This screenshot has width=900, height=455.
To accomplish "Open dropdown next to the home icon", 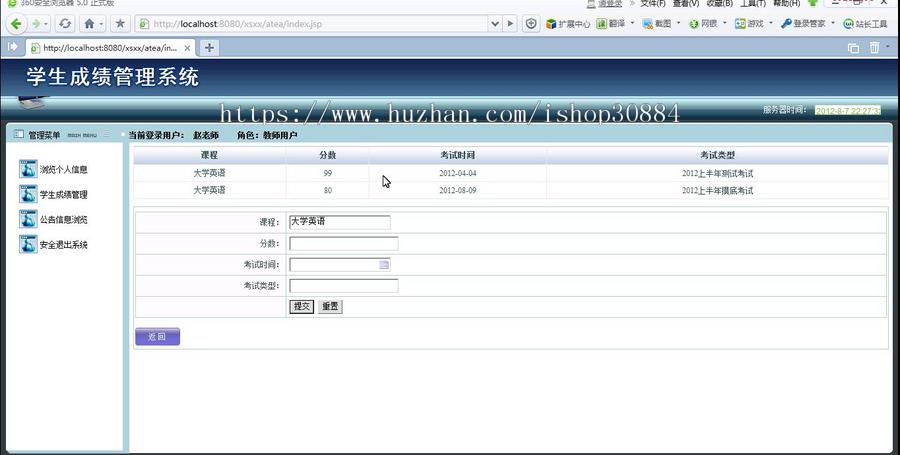I will (x=102, y=24).
